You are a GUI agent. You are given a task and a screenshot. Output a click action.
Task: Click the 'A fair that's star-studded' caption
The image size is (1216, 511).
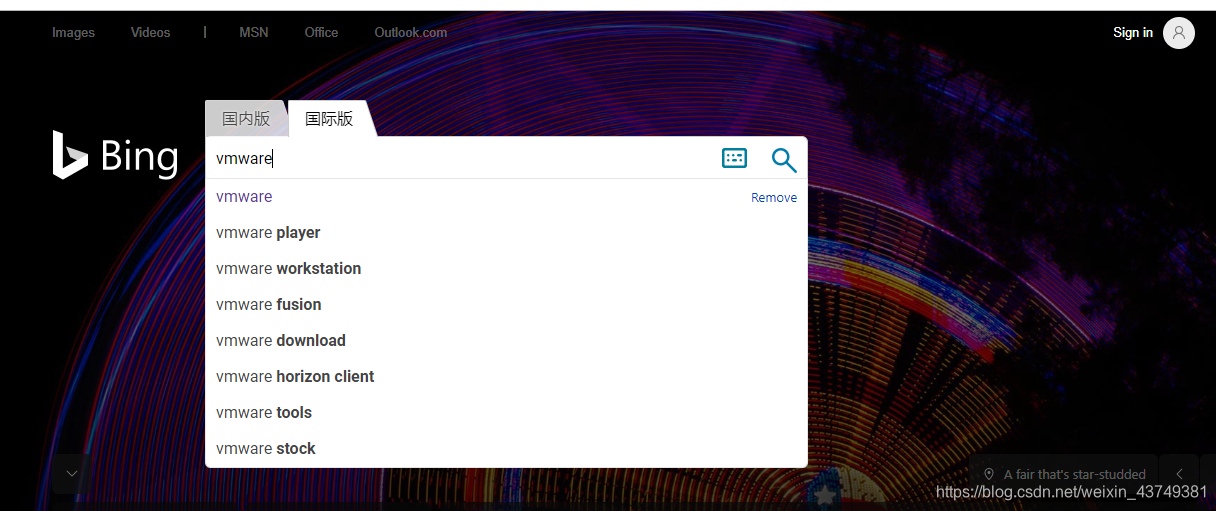pyautogui.click(x=1075, y=474)
